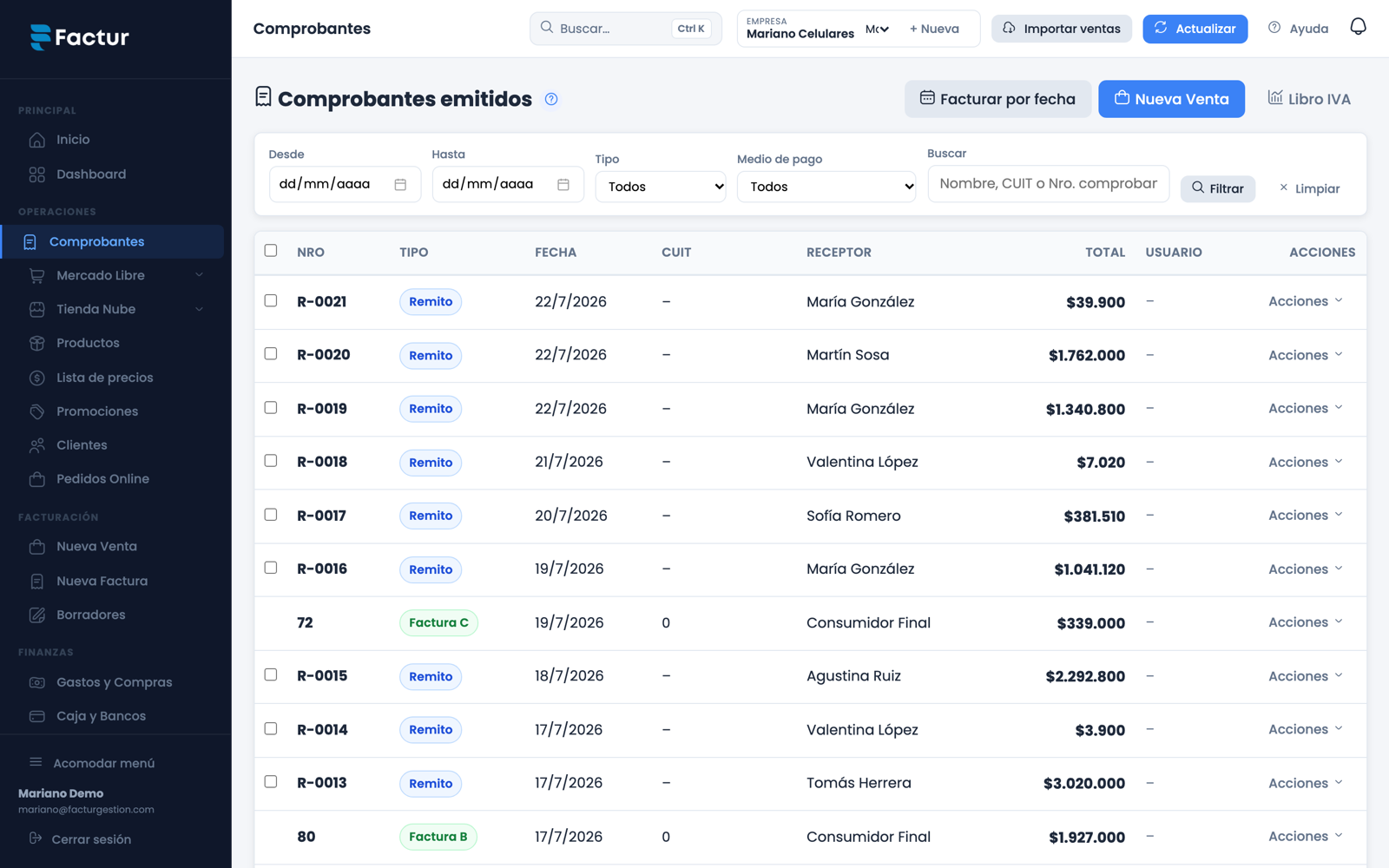The height and width of the screenshot is (868, 1389).
Task: Expand the Tienda Nube submenu
Action: tap(199, 309)
